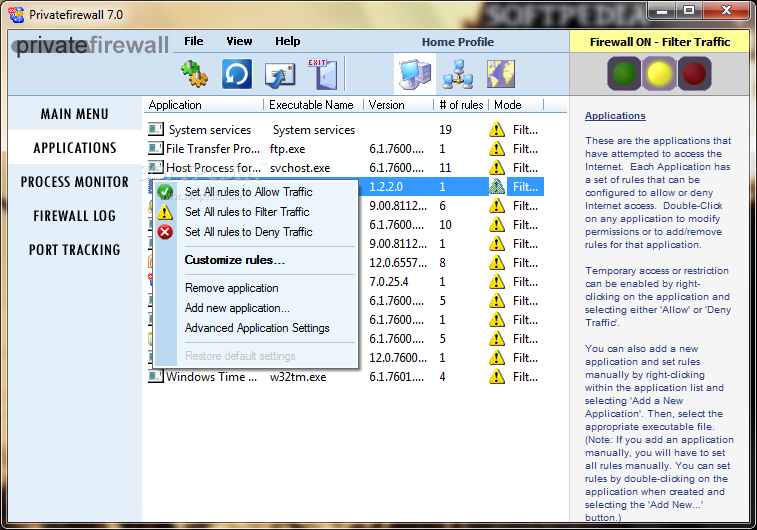The image size is (757, 530).
Task: Sort by Executable Name column header
Action: click(x=313, y=105)
